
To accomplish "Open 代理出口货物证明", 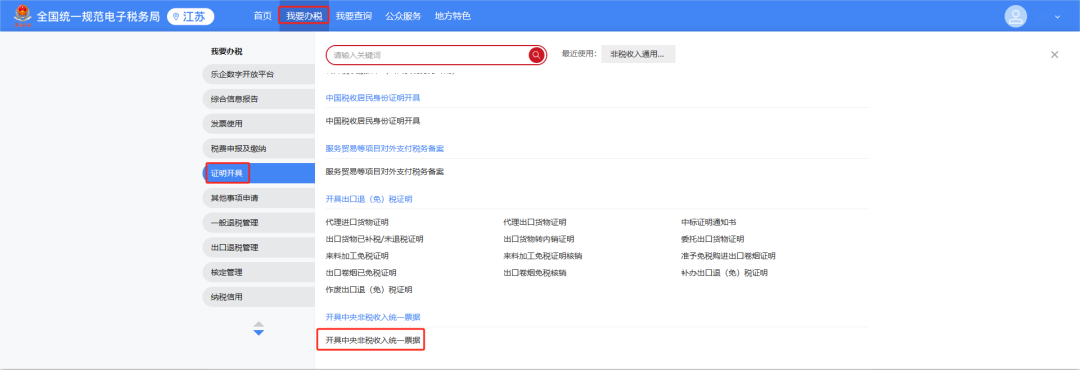I will coord(535,223).
